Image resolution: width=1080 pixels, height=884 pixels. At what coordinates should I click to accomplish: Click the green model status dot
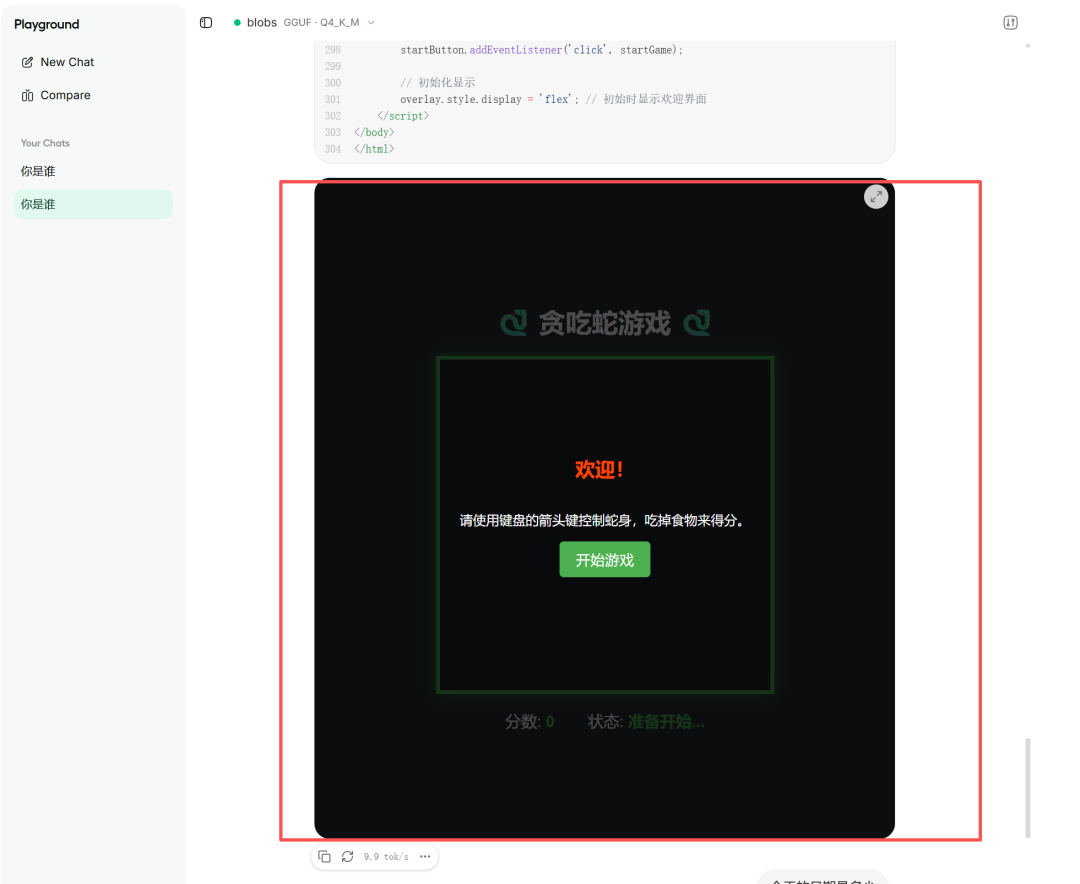[237, 23]
